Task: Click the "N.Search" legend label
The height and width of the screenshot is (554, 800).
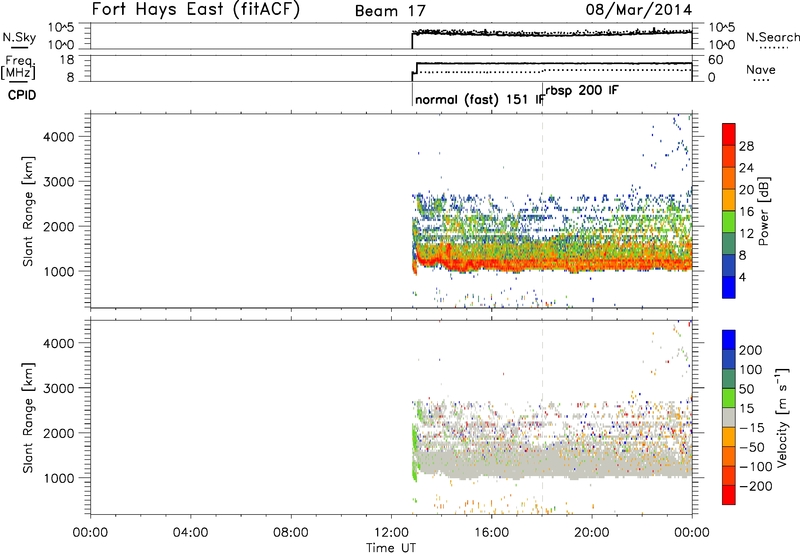Action: [x=773, y=37]
